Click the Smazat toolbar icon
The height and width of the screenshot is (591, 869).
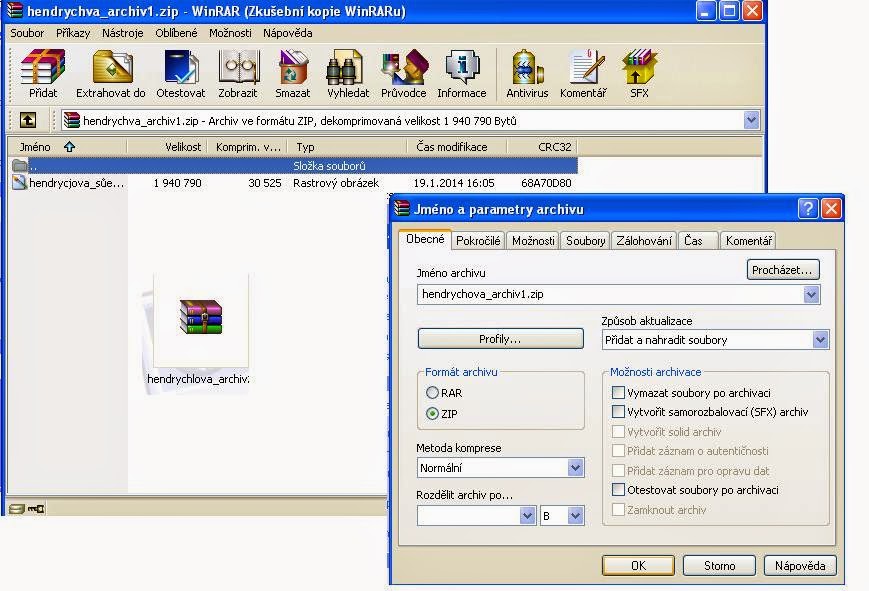[293, 74]
